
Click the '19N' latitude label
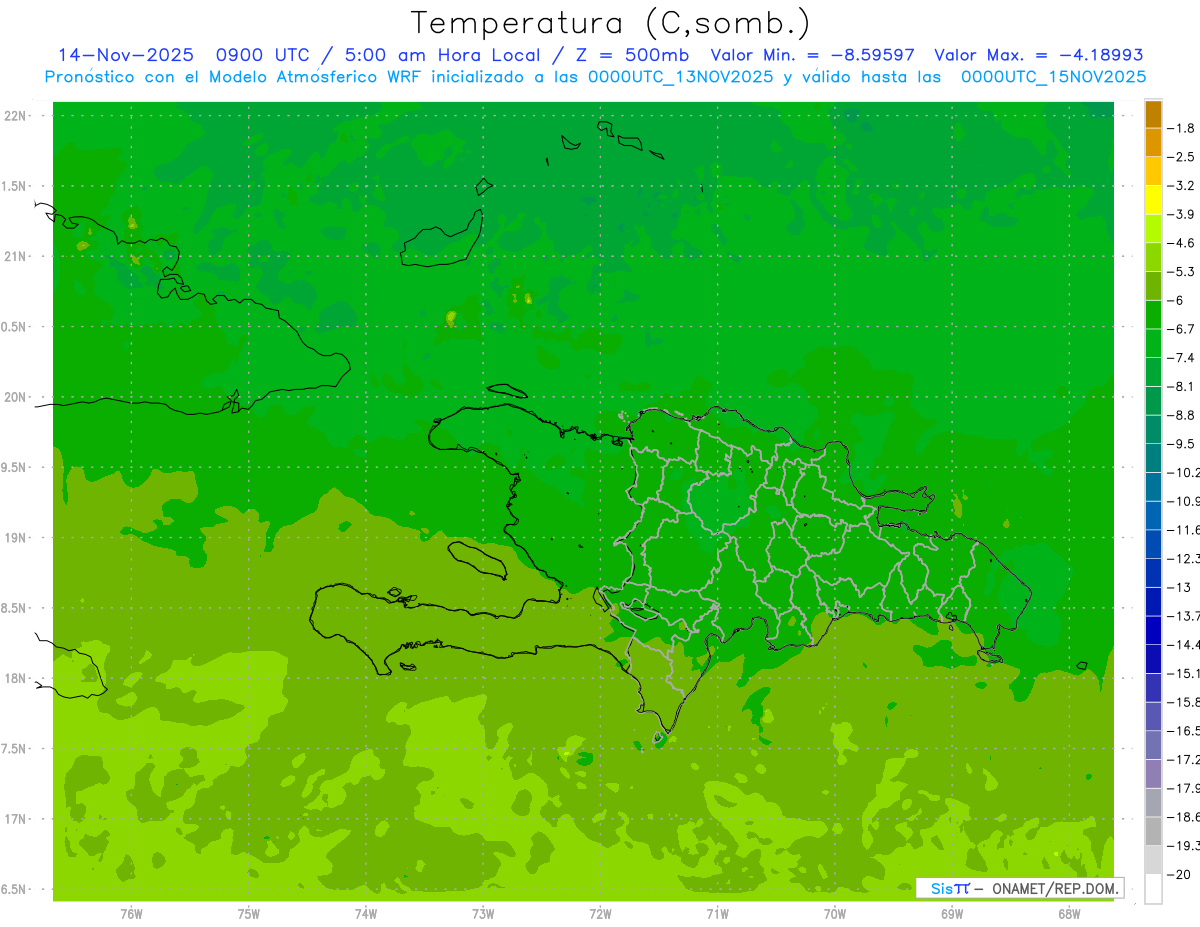tap(14, 538)
